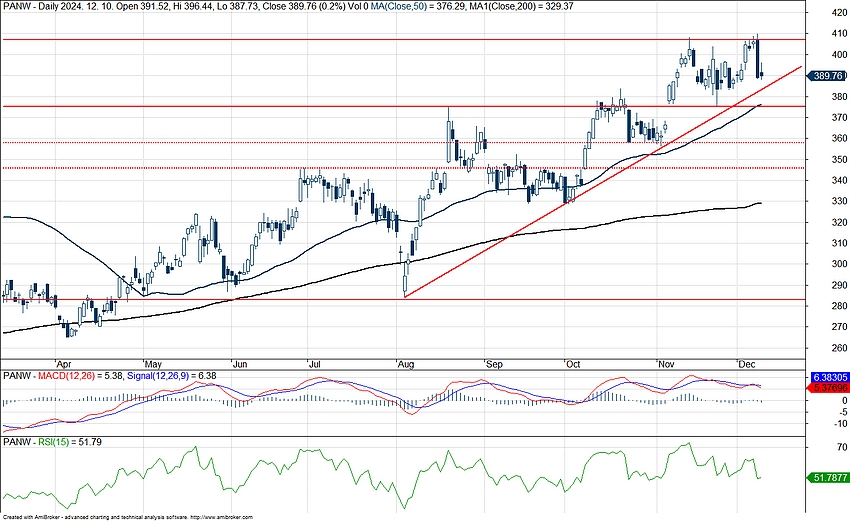Click the 340 price axis label
The height and width of the screenshot is (521, 850).
(839, 181)
